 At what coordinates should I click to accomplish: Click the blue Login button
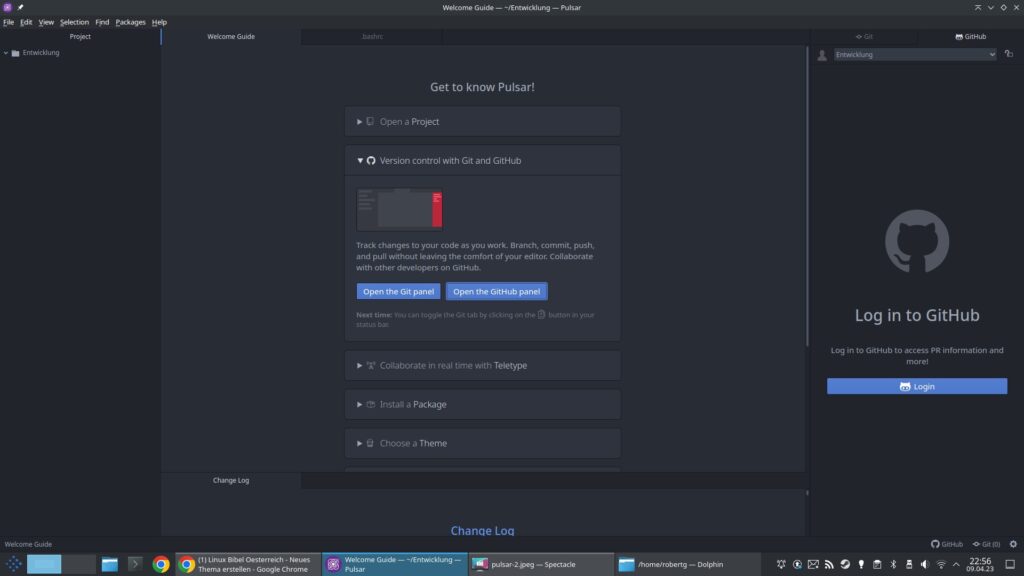click(x=917, y=387)
